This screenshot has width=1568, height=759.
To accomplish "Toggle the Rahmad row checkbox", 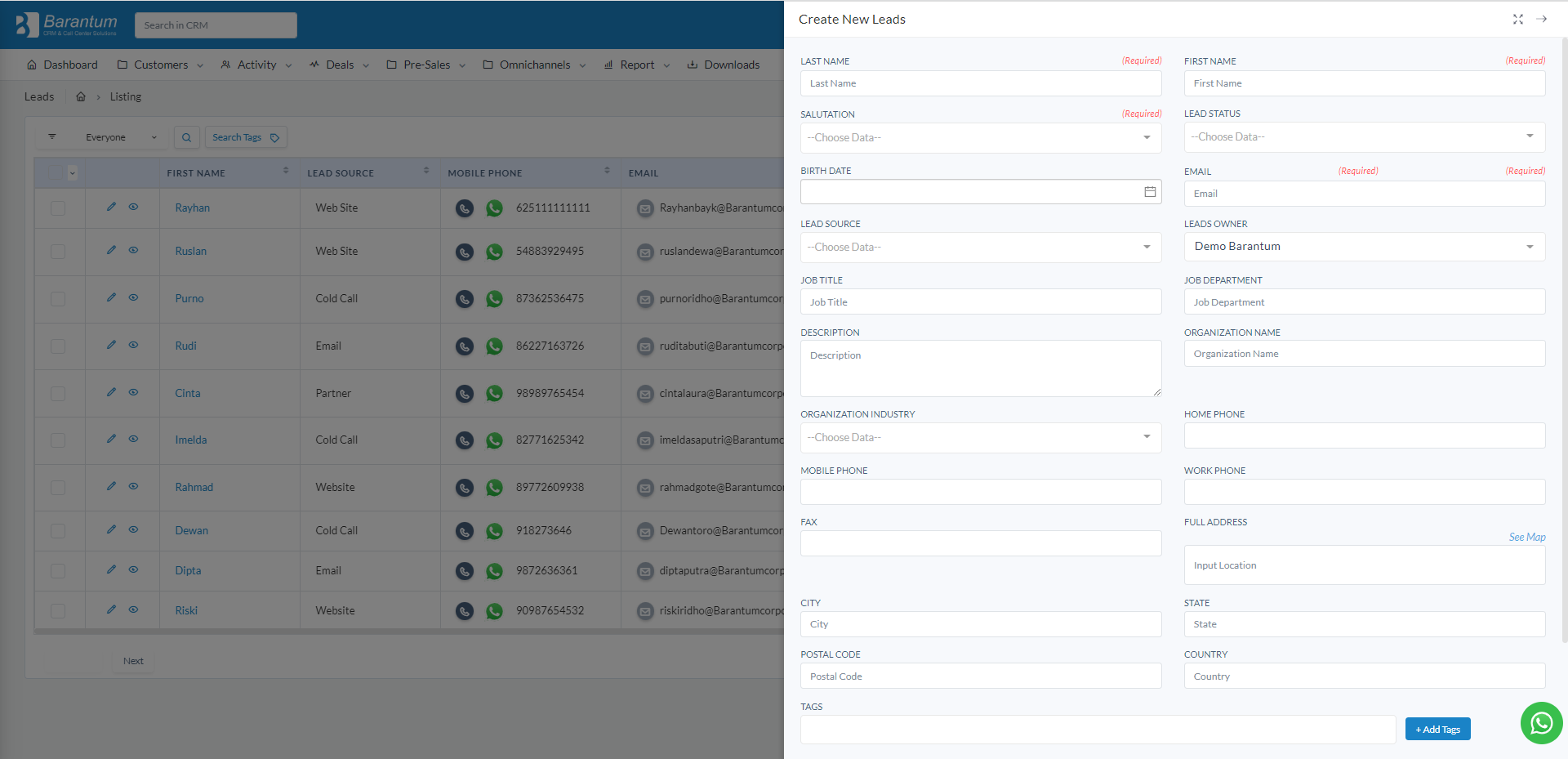I will (58, 488).
